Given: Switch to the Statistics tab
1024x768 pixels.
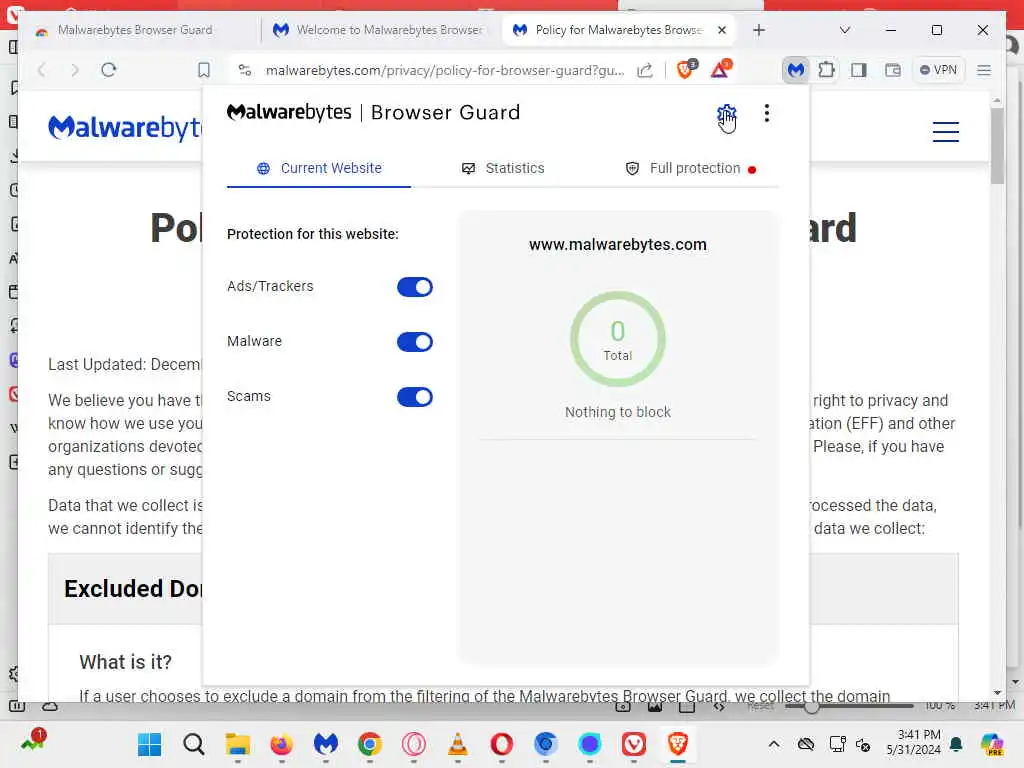Looking at the screenshot, I should click(x=503, y=168).
